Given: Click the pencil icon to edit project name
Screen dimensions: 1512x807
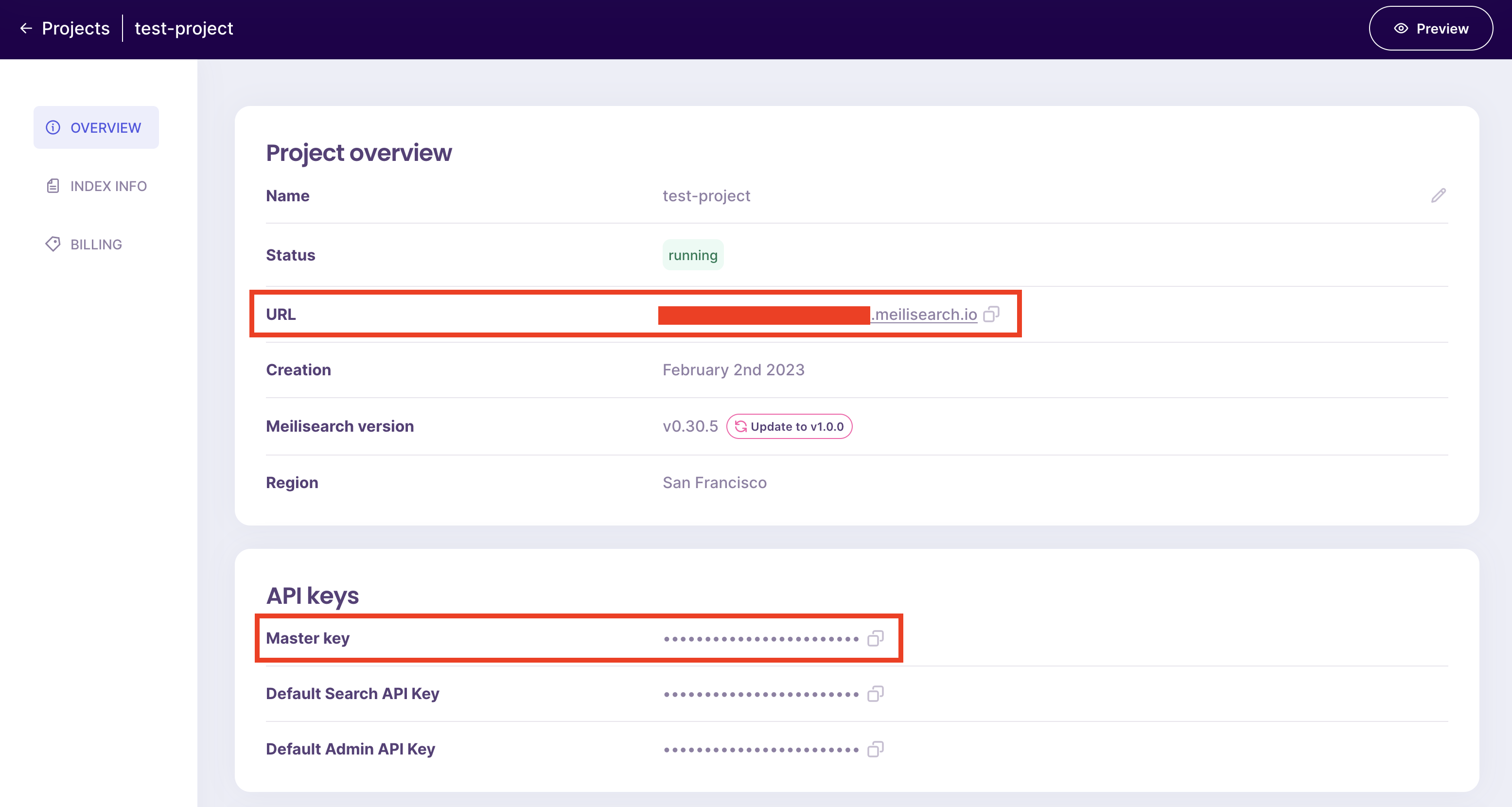Looking at the screenshot, I should [x=1438, y=195].
